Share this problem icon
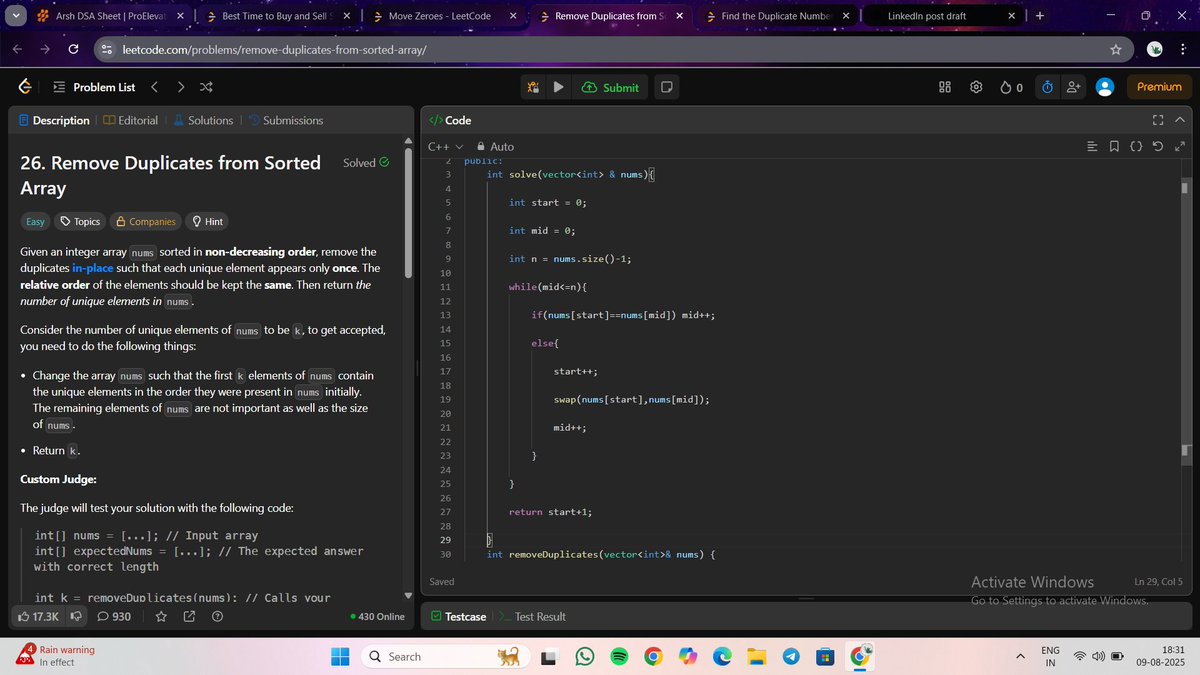 [x=189, y=617]
